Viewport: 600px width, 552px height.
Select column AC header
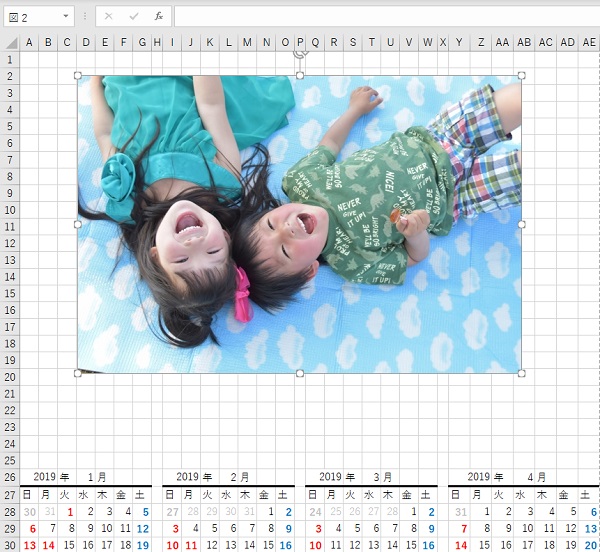point(546,42)
